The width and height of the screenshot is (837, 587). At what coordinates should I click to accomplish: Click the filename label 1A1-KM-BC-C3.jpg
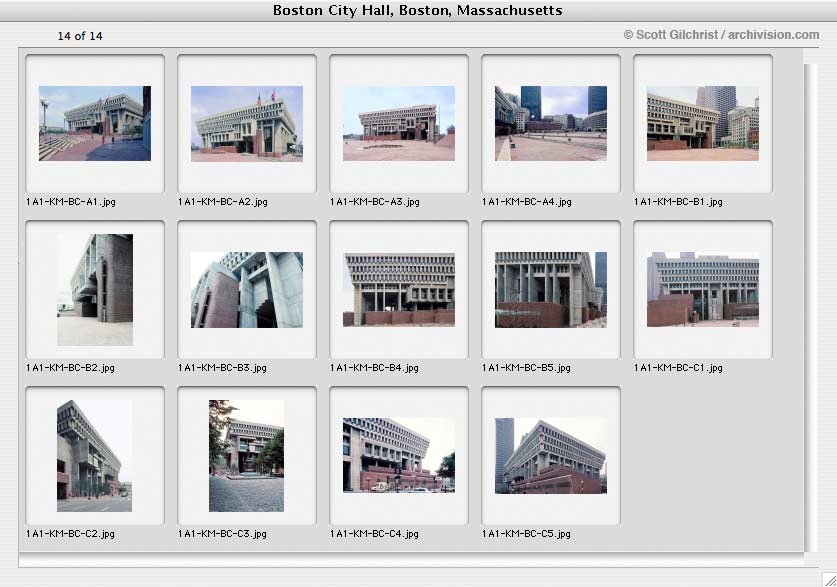point(223,534)
